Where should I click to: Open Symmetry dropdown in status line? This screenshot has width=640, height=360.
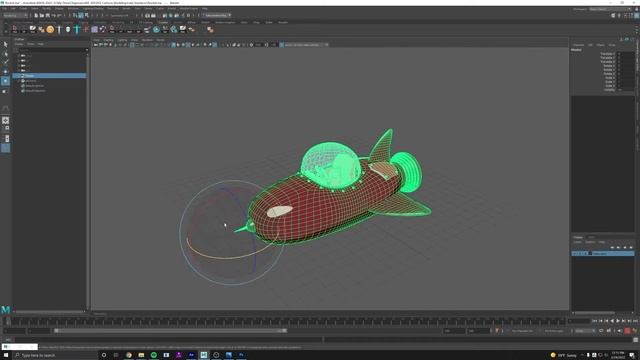click(119, 16)
